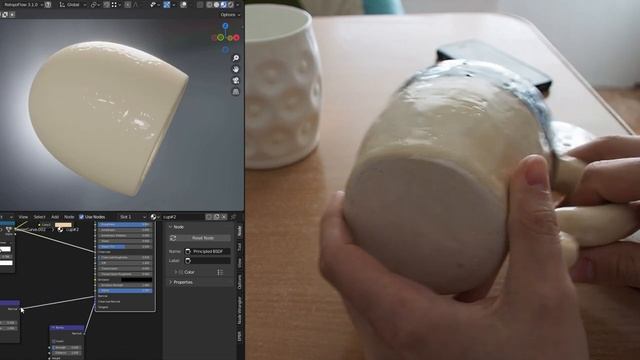
Task: Toggle fake user icon for material
Action: pyautogui.click(x=209, y=217)
